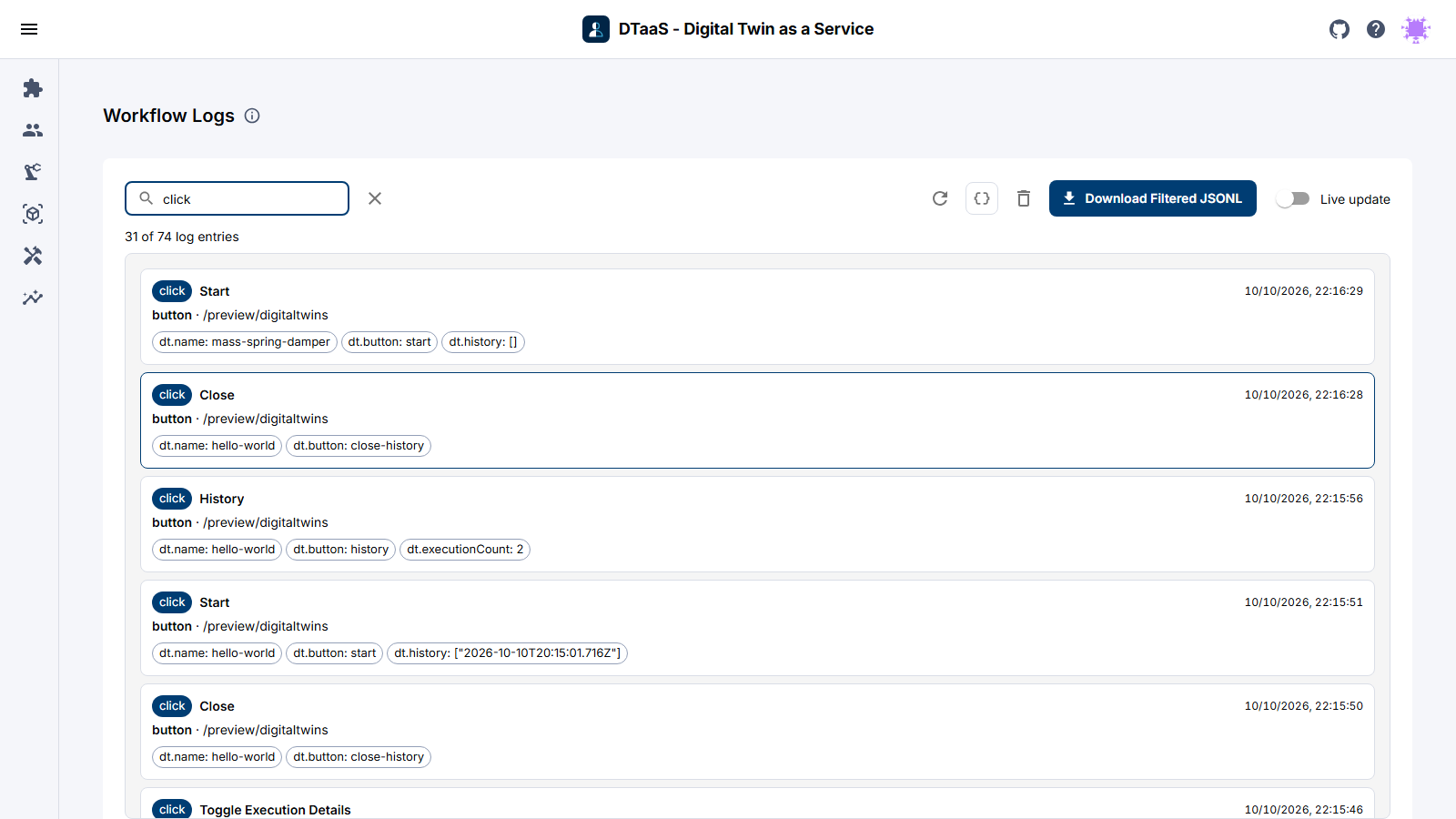Enable the Live update switch
The image size is (1456, 819).
[1292, 198]
